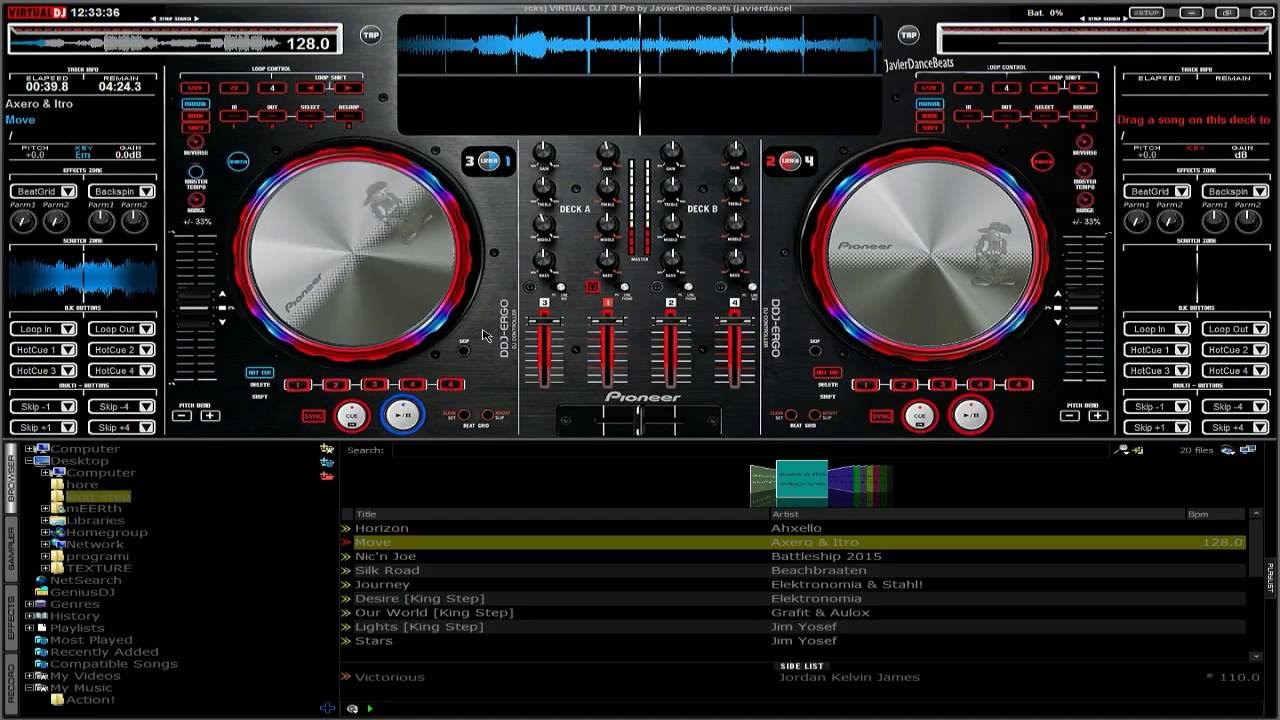Click the red filter folder icon

coord(327,476)
